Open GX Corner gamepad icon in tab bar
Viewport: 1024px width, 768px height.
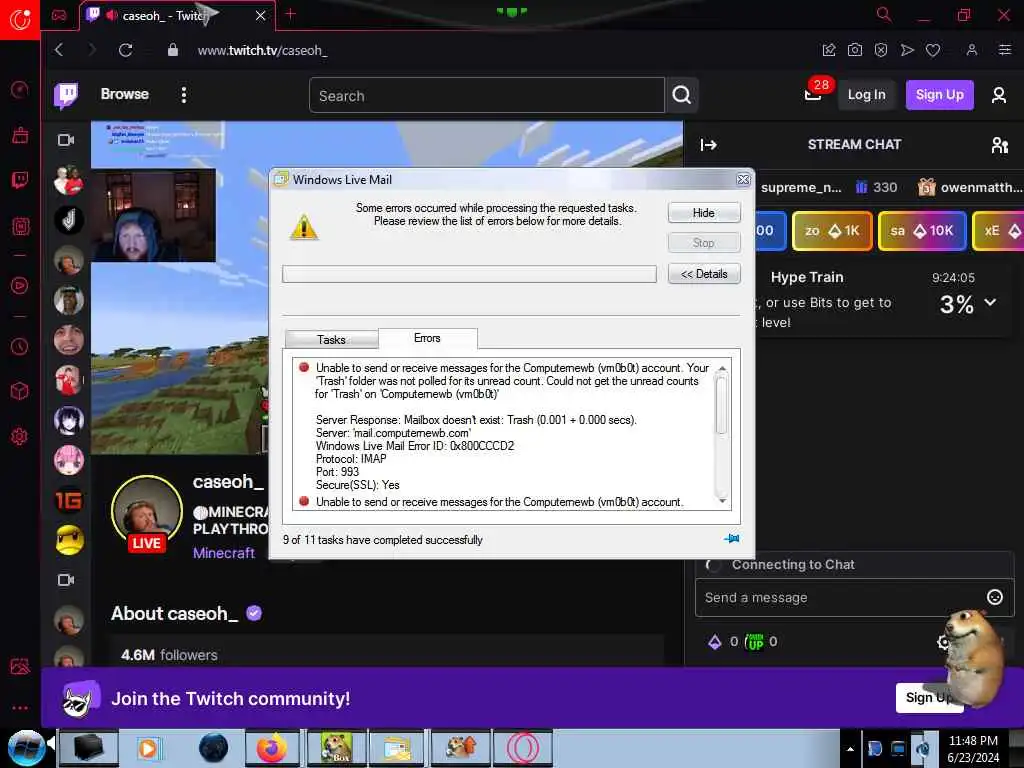(59, 15)
